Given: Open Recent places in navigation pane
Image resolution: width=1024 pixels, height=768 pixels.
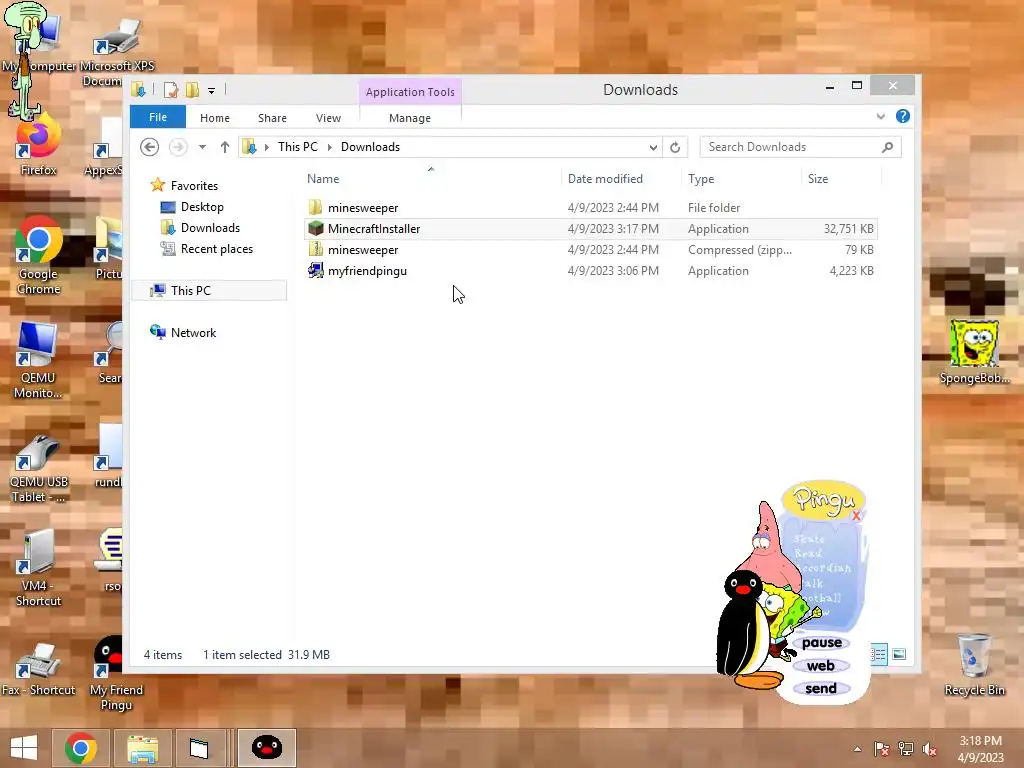Looking at the screenshot, I should pos(217,249).
